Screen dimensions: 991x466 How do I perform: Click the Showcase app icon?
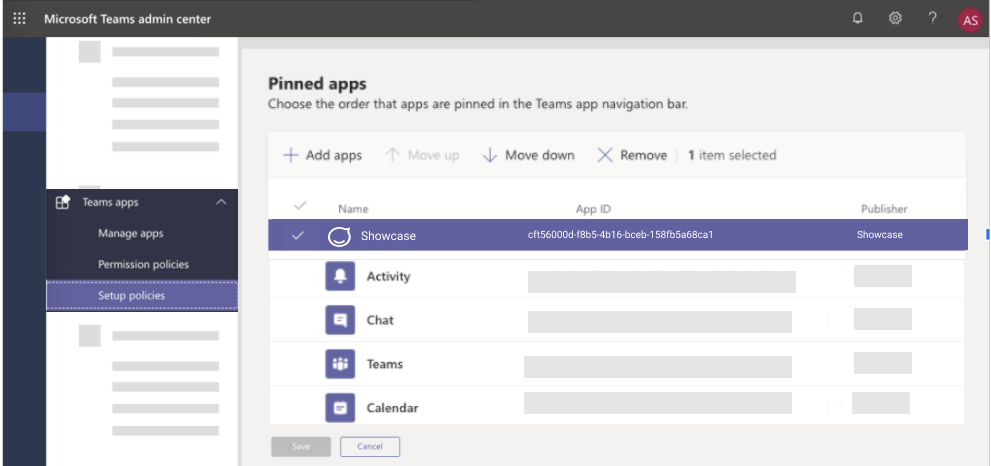[339, 236]
